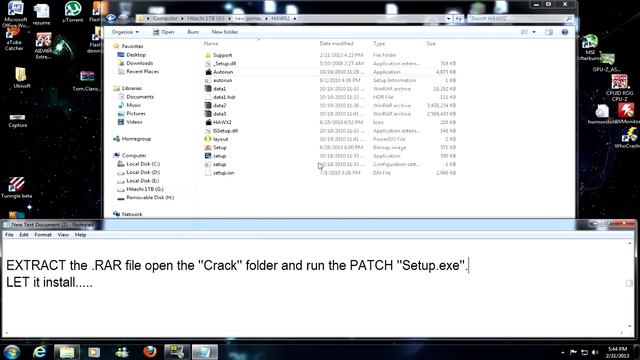Image resolution: width=640 pixels, height=360 pixels.
Task: Show the preview pane in Explorer
Action: point(549,32)
